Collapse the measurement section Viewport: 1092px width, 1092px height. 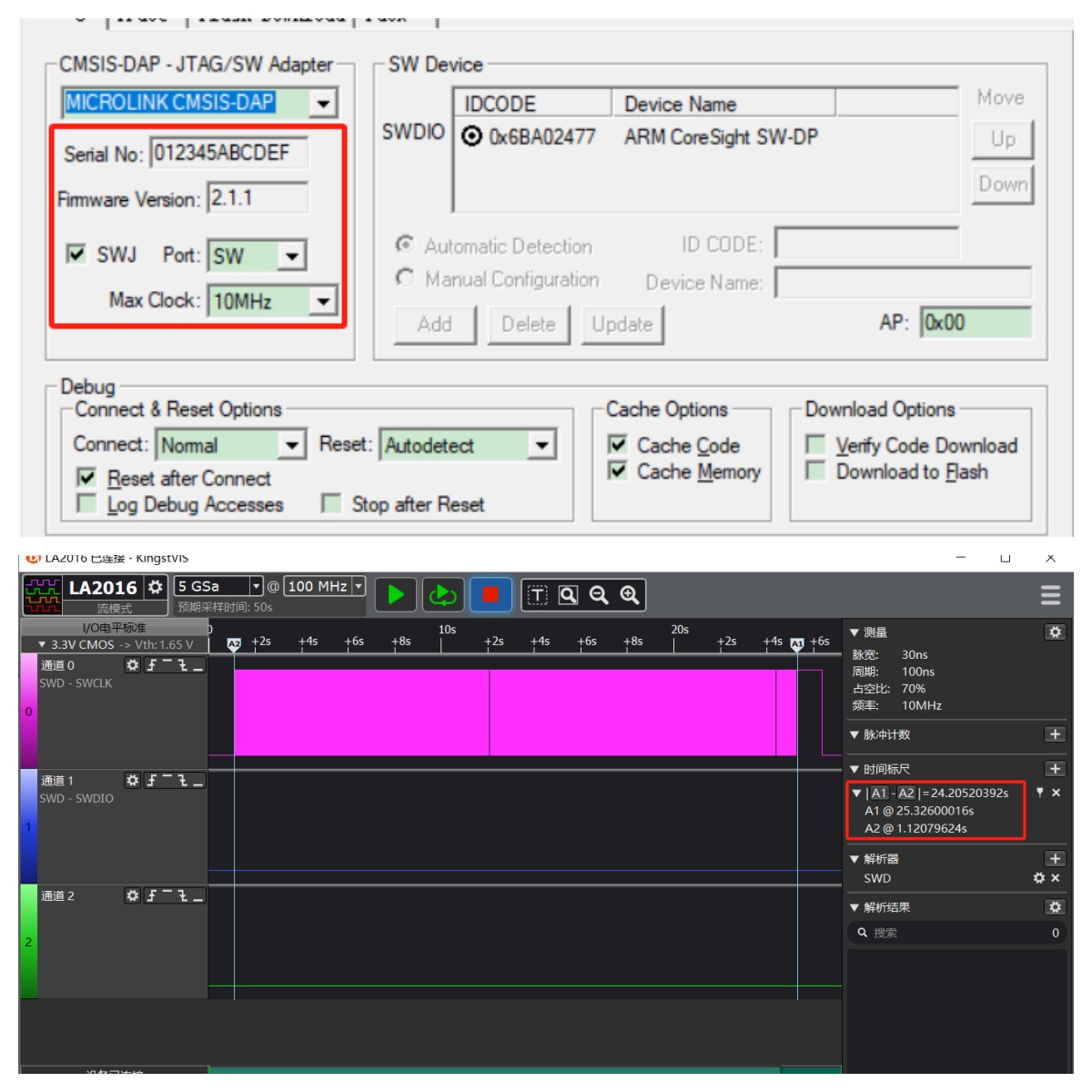pos(854,632)
